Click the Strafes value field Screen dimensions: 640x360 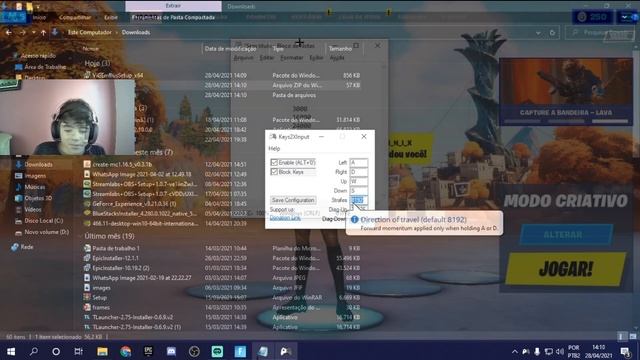[x=358, y=200]
